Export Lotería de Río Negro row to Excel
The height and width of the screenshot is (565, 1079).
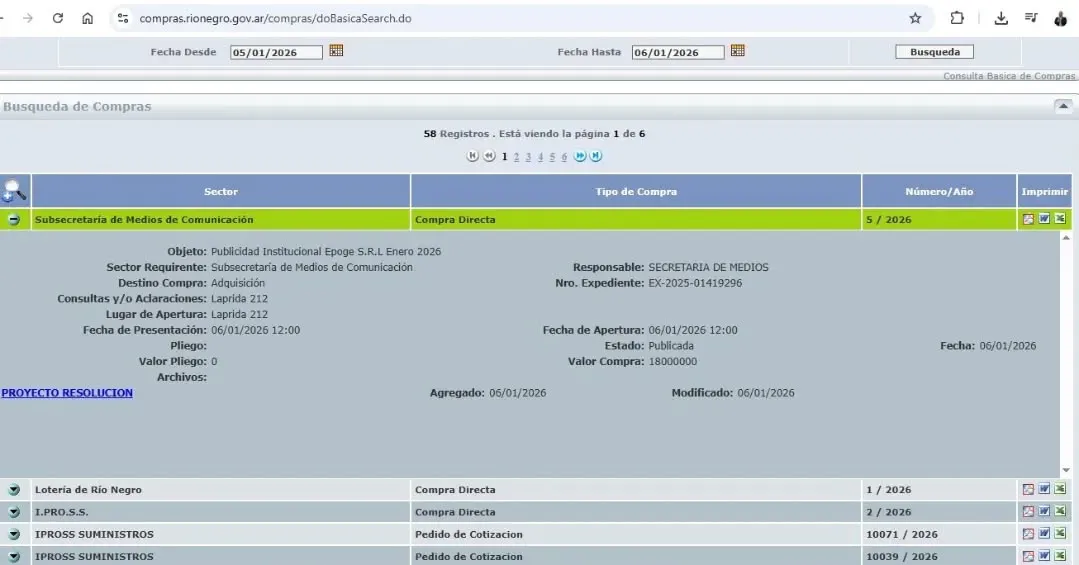(x=1060, y=489)
